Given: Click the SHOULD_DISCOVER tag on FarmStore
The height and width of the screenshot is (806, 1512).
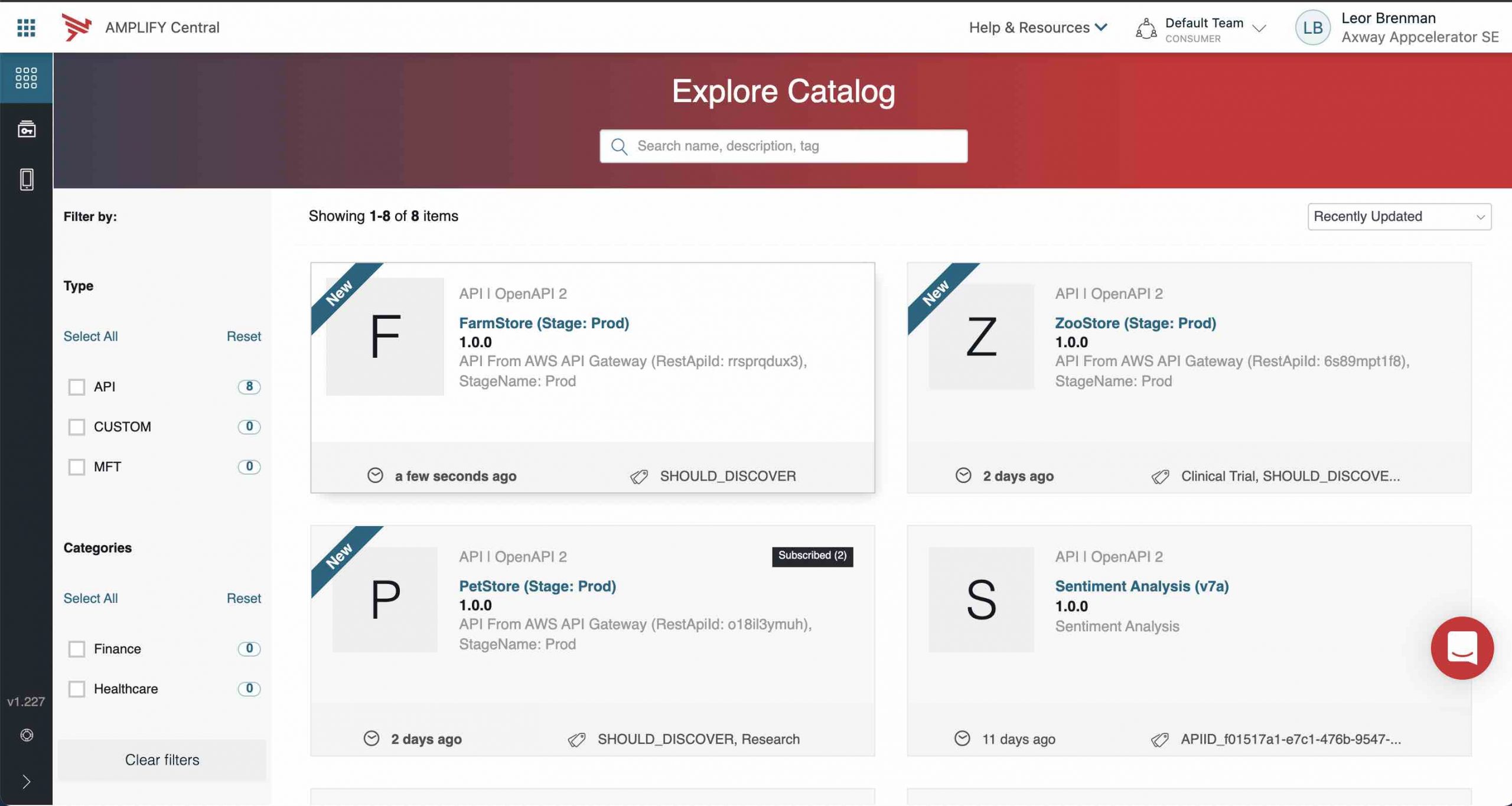Looking at the screenshot, I should point(728,476).
